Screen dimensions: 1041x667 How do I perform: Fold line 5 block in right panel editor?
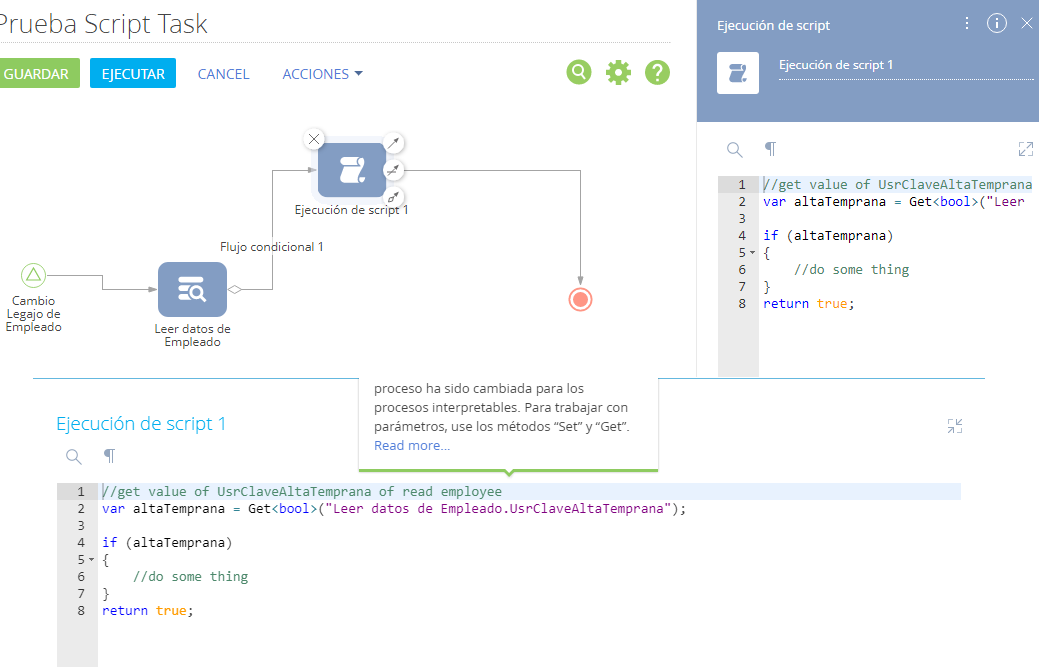pyautogui.click(x=752, y=253)
